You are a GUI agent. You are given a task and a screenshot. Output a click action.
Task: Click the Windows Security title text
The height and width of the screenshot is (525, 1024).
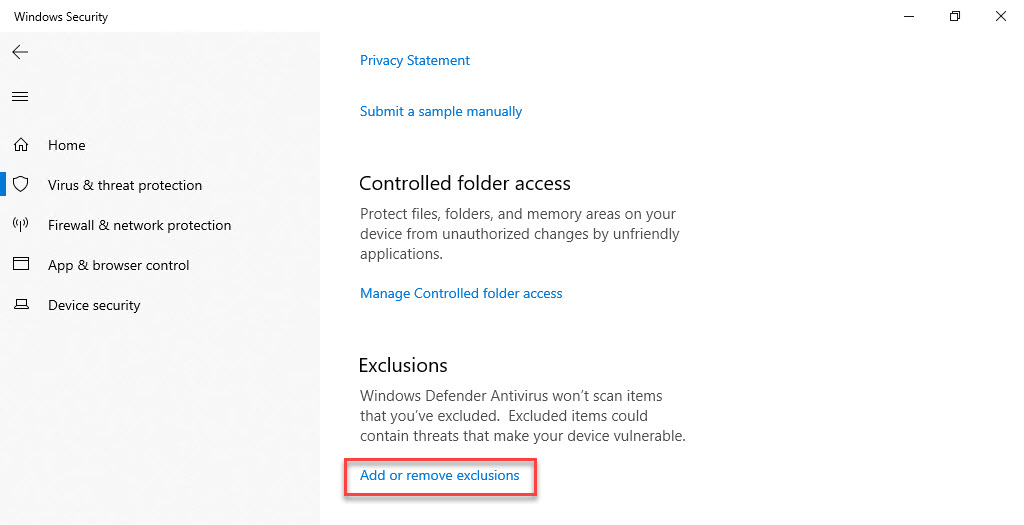click(61, 17)
